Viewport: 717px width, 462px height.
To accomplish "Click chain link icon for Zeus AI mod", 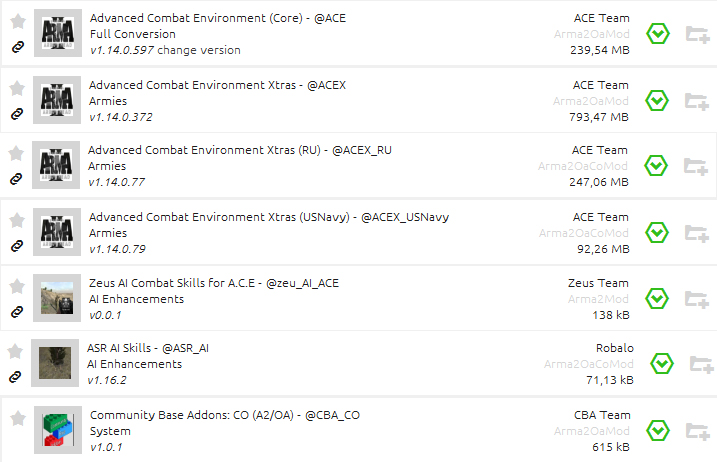I will coord(16,312).
